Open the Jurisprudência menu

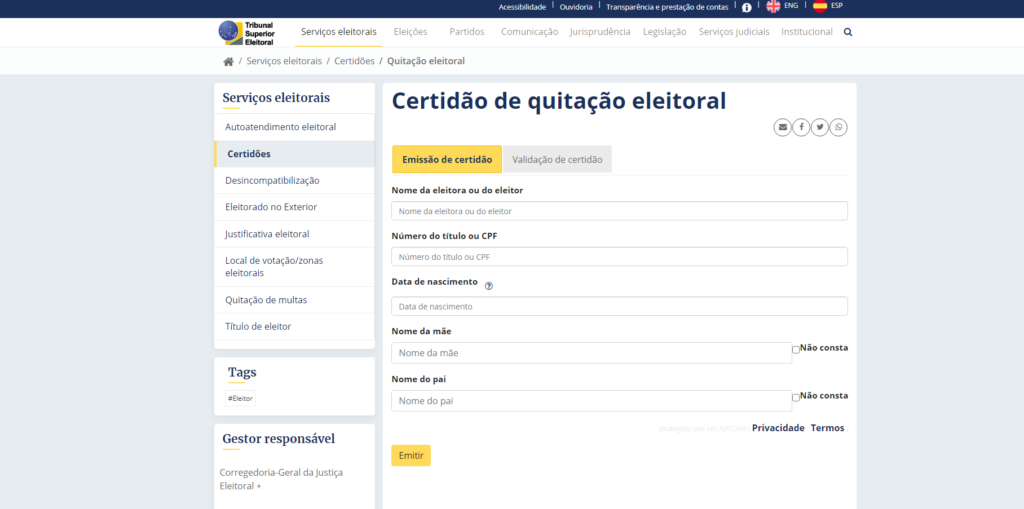[600, 32]
